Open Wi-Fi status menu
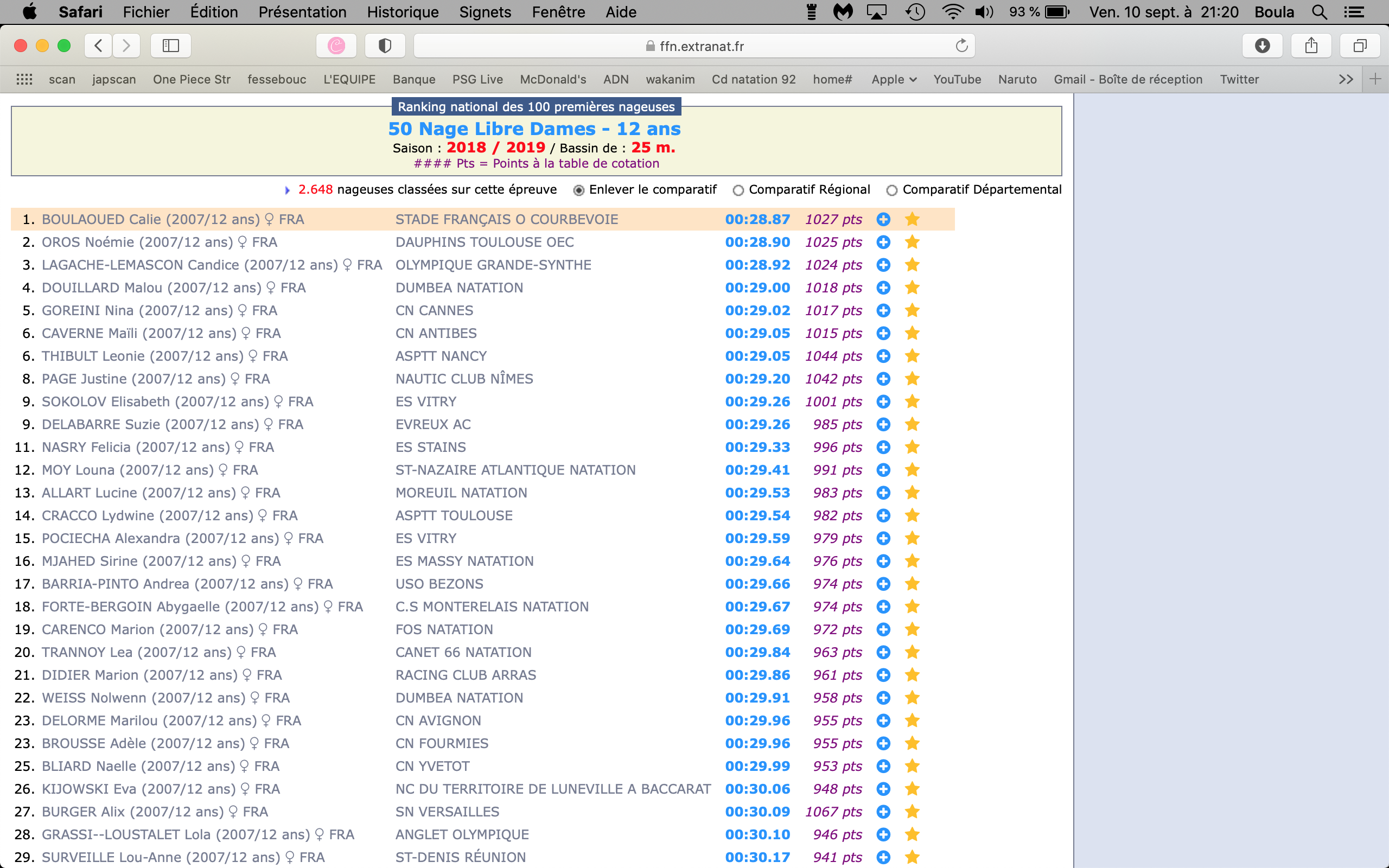This screenshot has width=1389, height=868. click(x=953, y=12)
